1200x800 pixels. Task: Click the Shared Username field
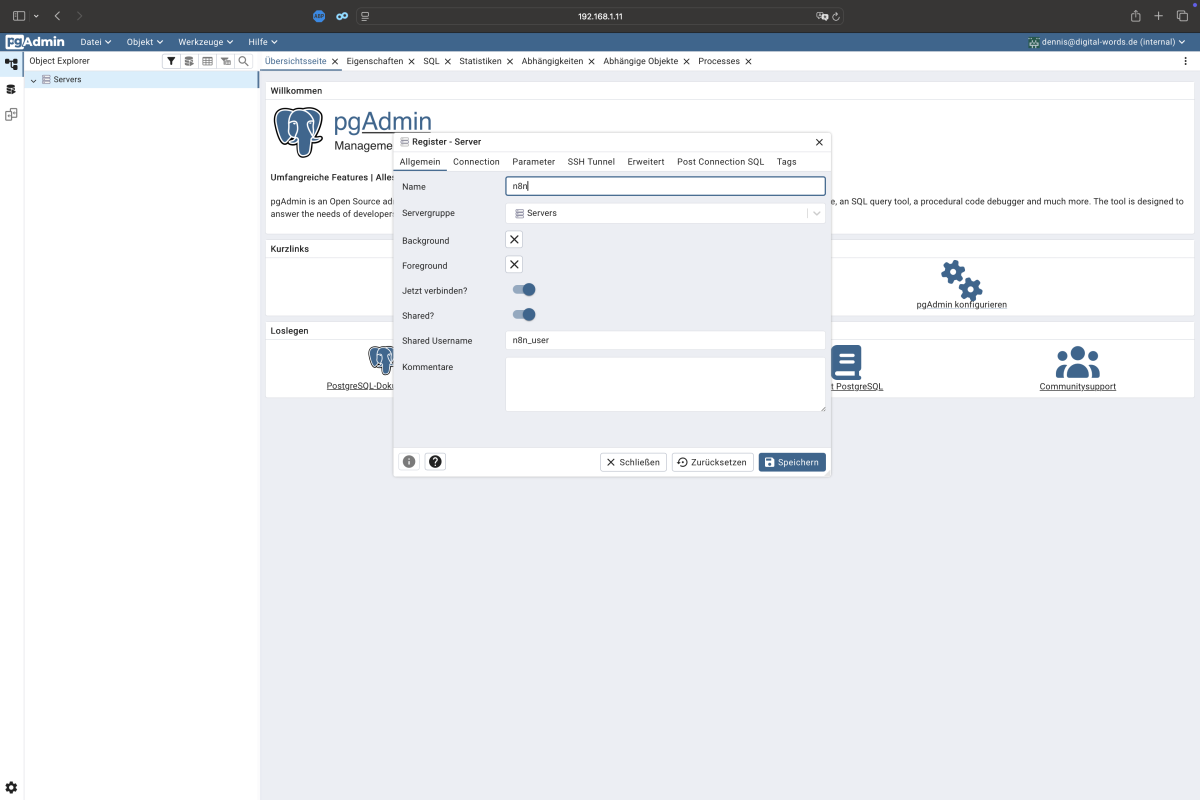(x=665, y=340)
